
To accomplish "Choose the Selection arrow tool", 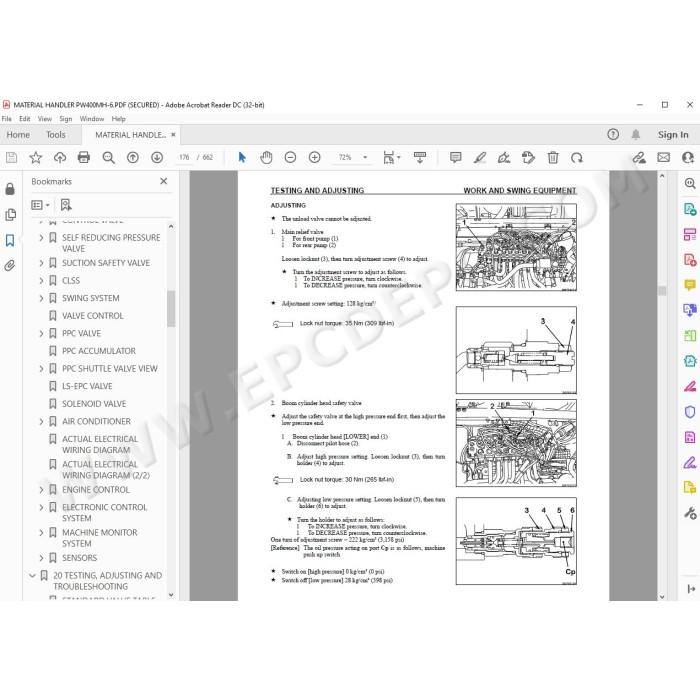I will tap(242, 158).
